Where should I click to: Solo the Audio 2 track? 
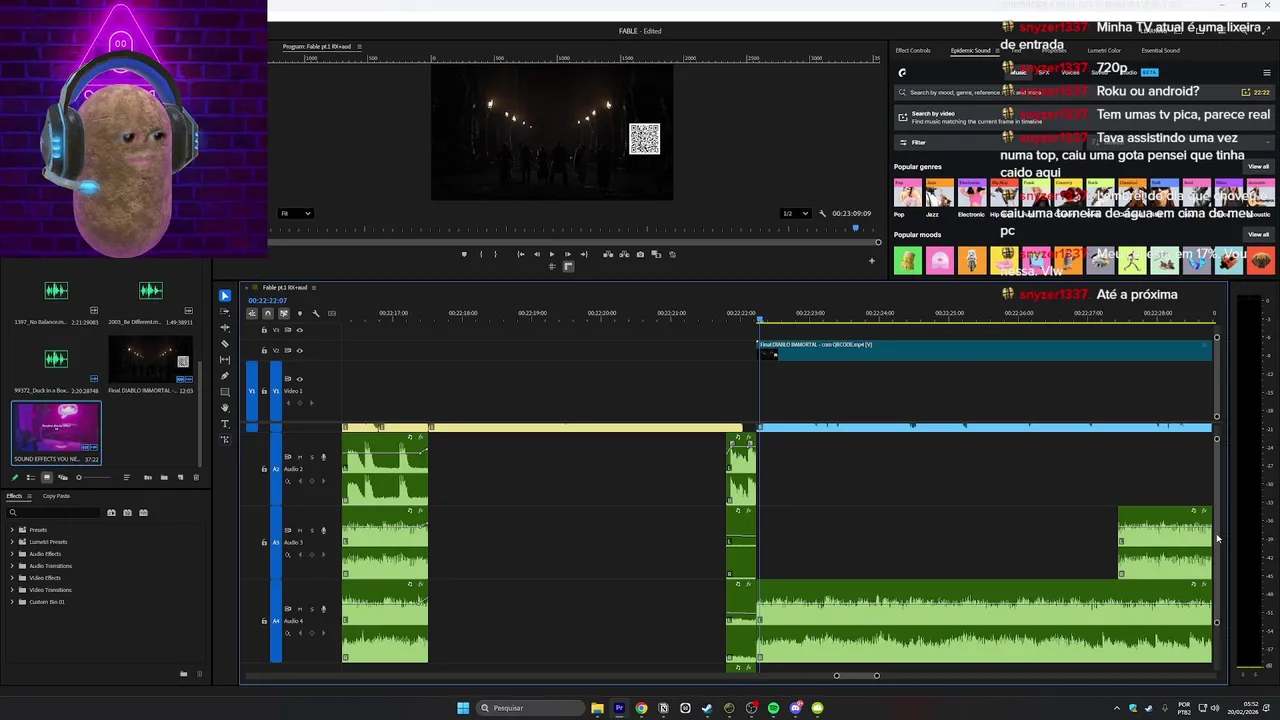(311, 457)
